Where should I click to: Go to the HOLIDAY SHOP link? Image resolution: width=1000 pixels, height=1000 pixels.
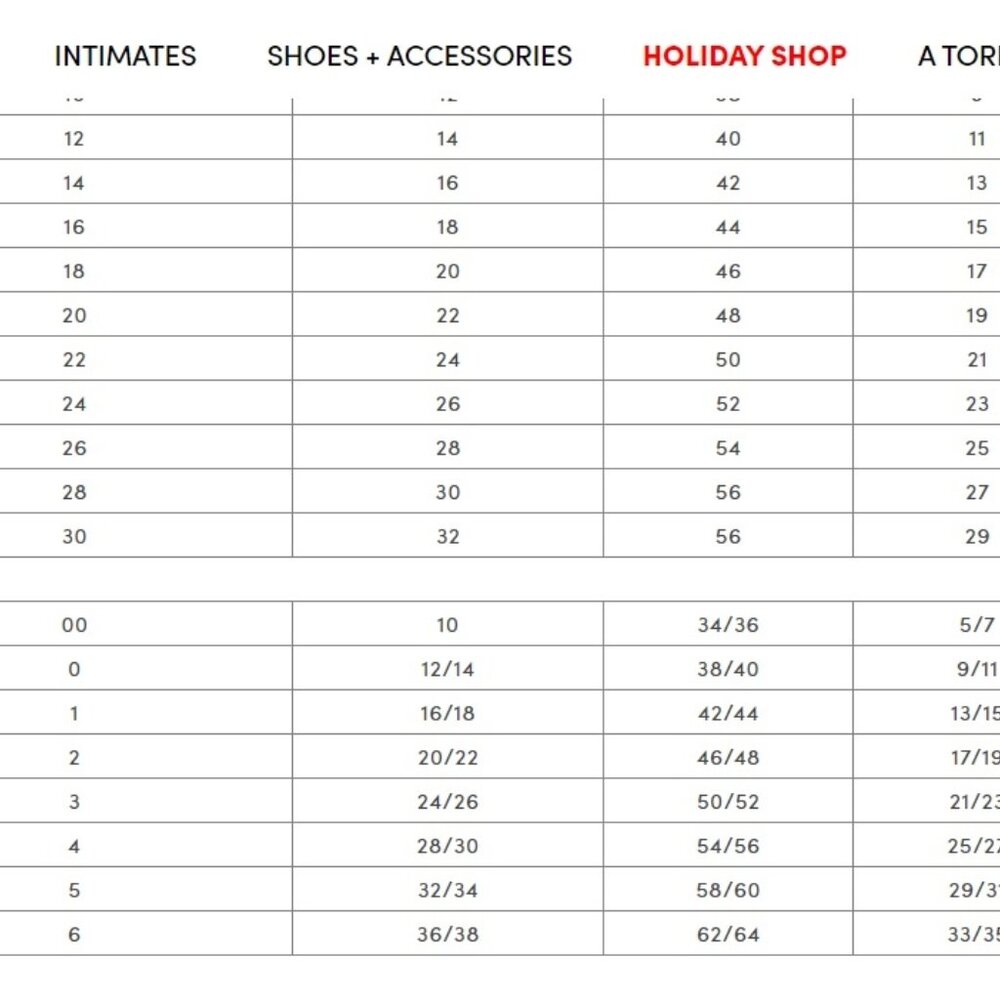click(x=744, y=56)
